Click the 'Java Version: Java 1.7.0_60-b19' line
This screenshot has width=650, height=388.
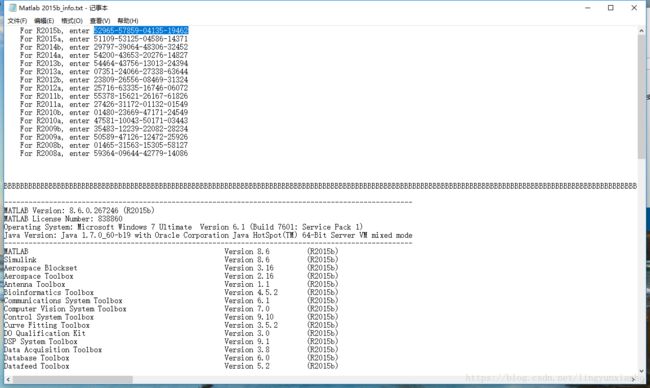(208, 235)
